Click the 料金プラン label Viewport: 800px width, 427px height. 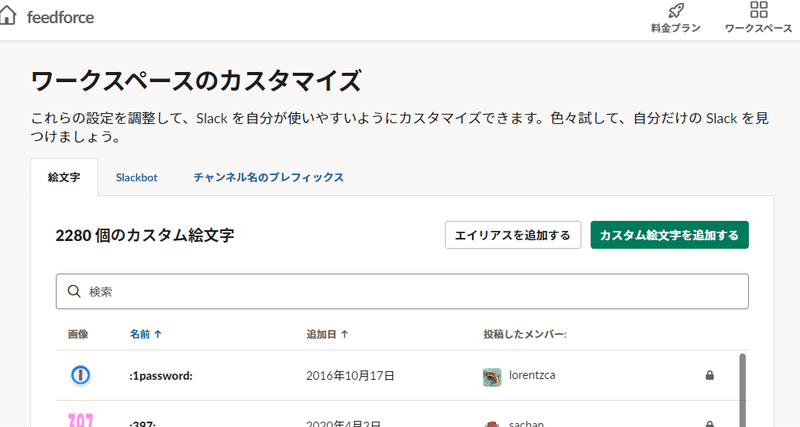click(676, 29)
